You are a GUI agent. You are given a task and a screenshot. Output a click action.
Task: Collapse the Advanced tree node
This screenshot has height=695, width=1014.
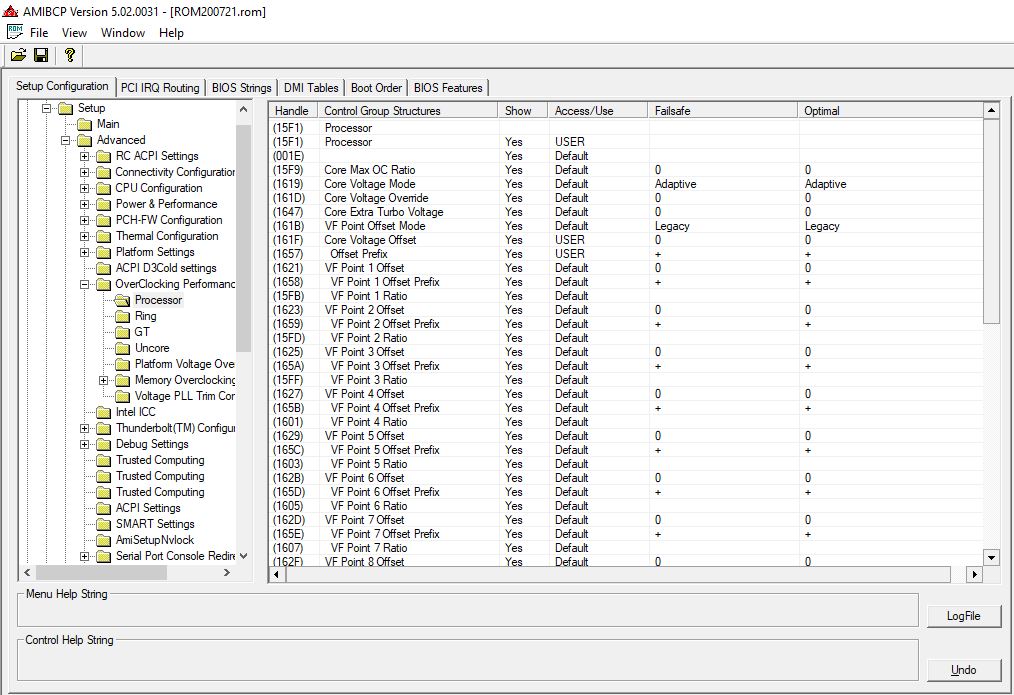click(x=65, y=140)
